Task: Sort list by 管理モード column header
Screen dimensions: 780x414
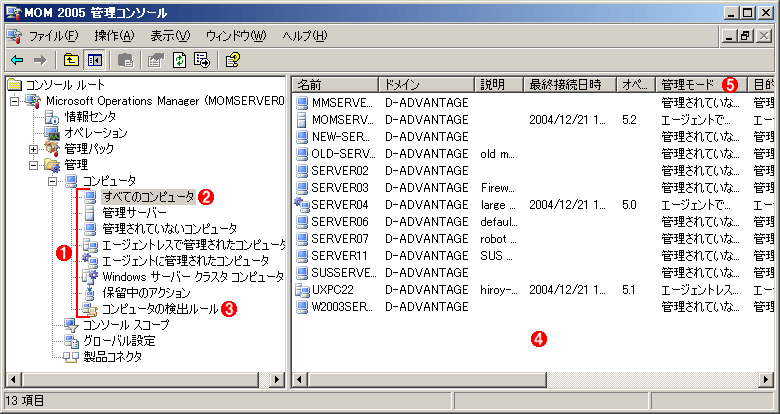Action: click(702, 85)
